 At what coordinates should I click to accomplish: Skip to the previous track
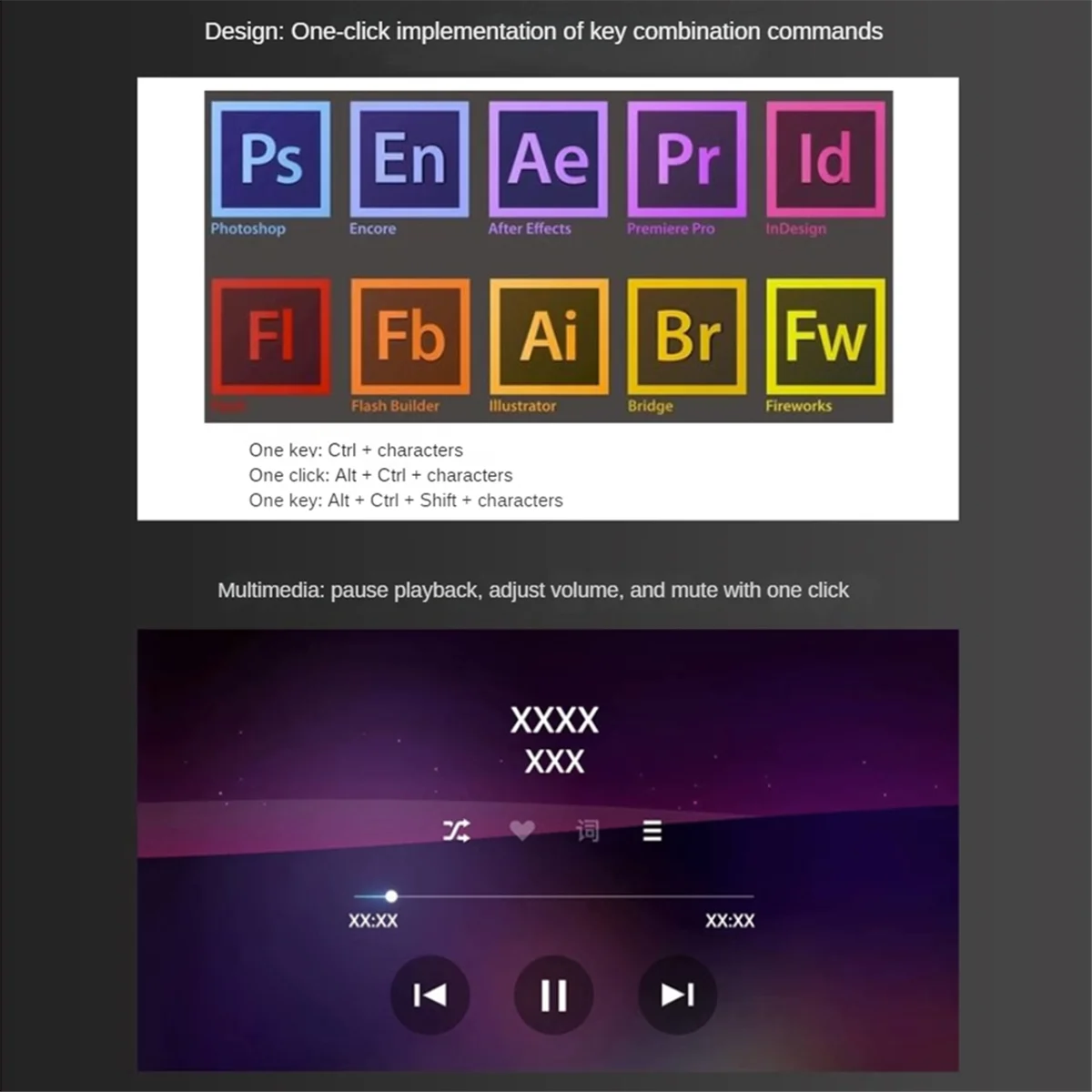pyautogui.click(x=430, y=995)
